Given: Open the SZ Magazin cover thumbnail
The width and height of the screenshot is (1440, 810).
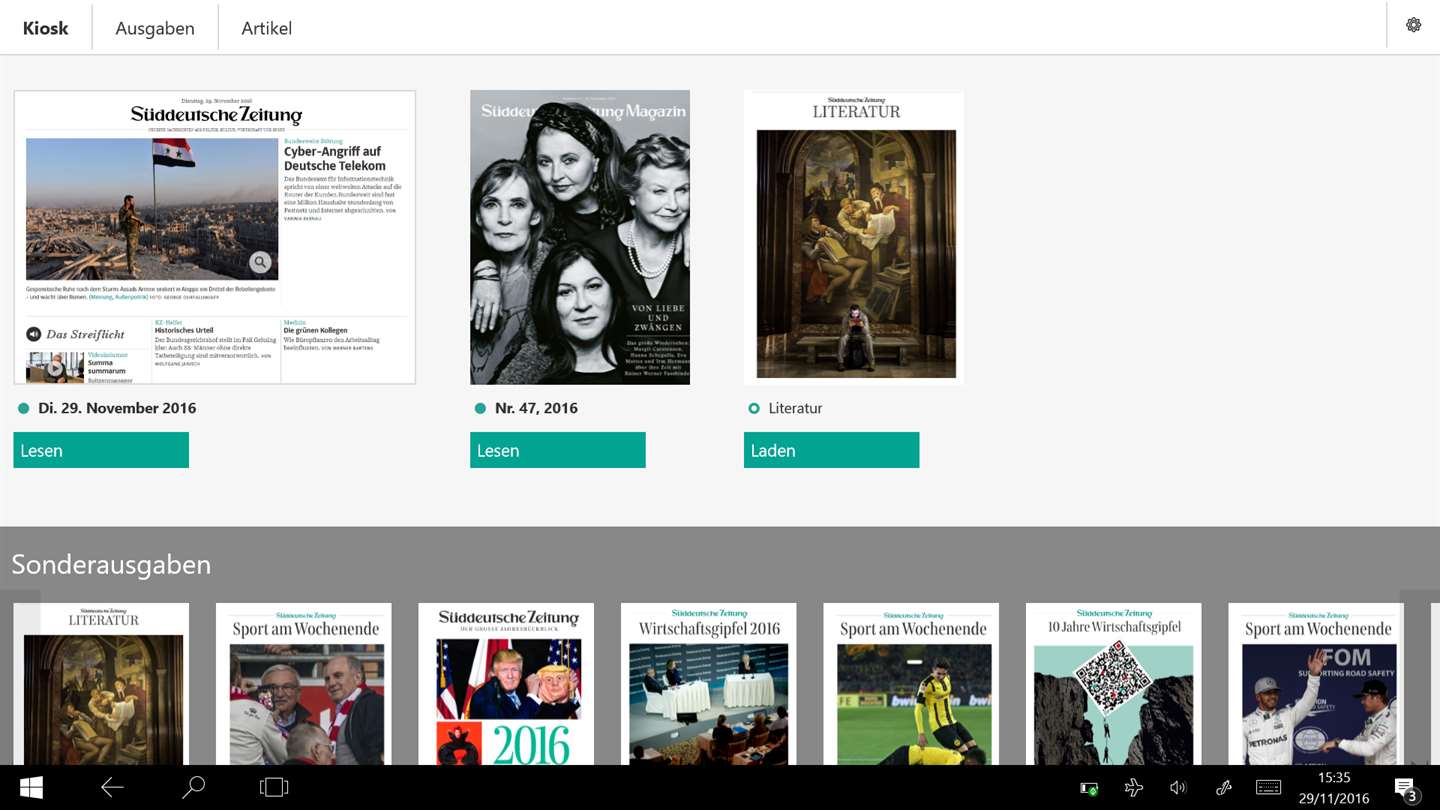Looking at the screenshot, I should coord(580,237).
